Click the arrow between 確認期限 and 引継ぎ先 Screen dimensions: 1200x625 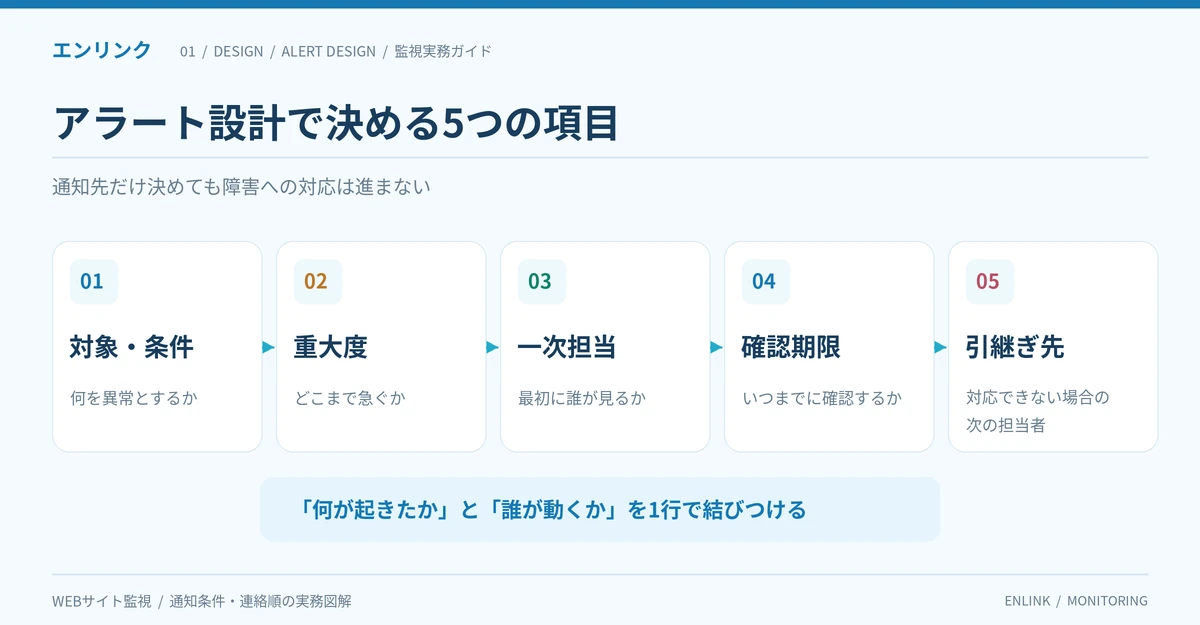pyautogui.click(x=941, y=347)
